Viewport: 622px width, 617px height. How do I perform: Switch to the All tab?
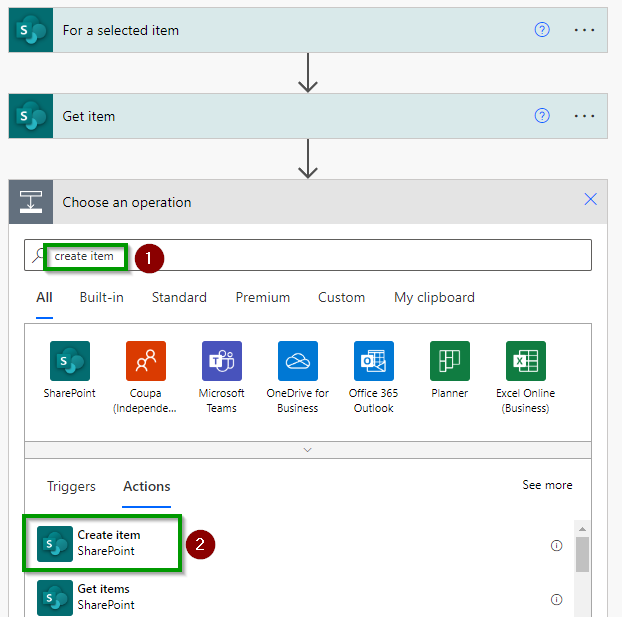click(x=44, y=297)
